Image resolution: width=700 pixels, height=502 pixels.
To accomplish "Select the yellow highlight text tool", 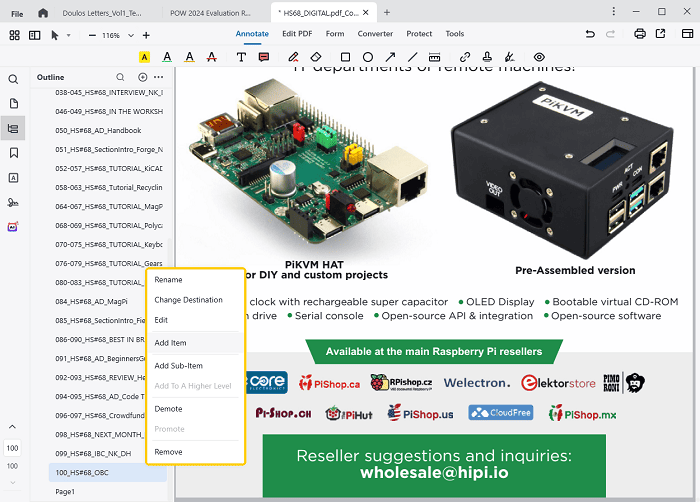I will (x=144, y=57).
